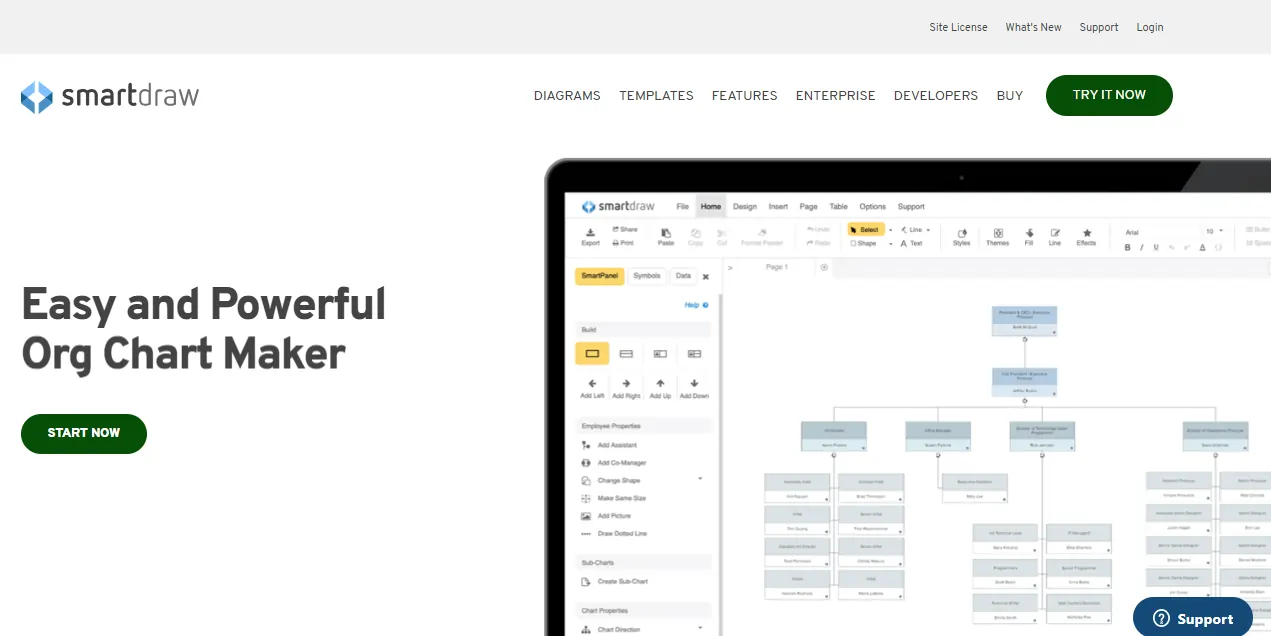The width and height of the screenshot is (1271, 636).
Task: Open the Site License link
Action: [958, 27]
